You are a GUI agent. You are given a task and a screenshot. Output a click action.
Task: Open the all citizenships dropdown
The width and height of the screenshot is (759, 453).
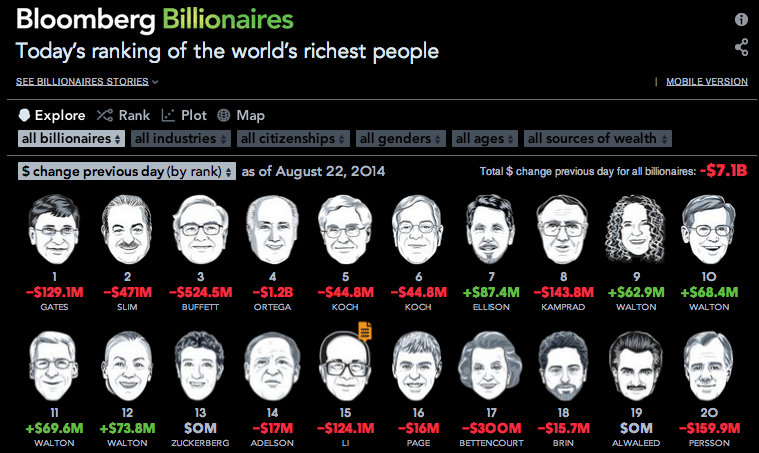coord(293,139)
